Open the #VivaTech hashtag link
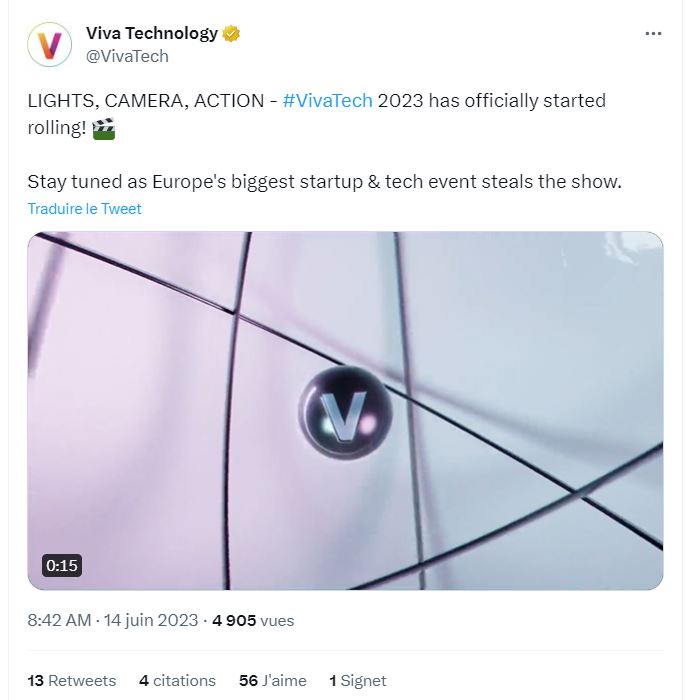 tap(328, 101)
